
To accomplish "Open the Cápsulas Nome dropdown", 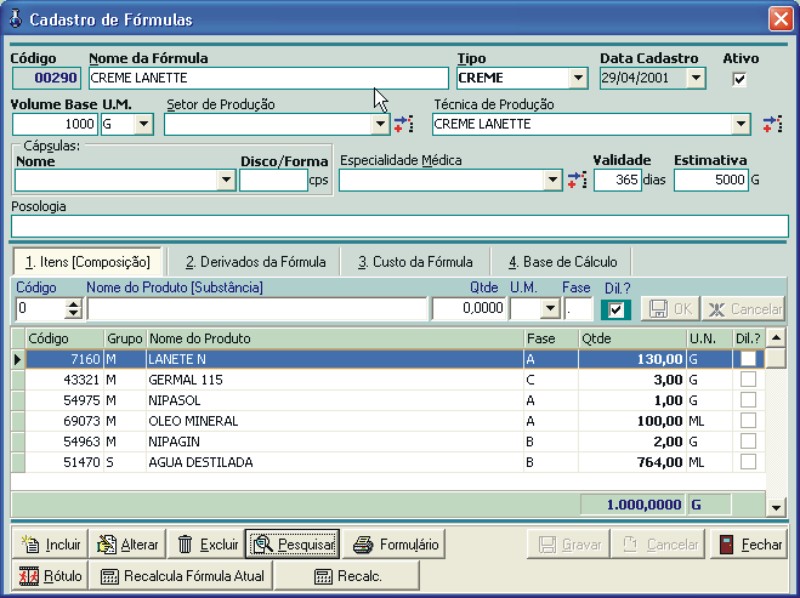I will pos(226,180).
